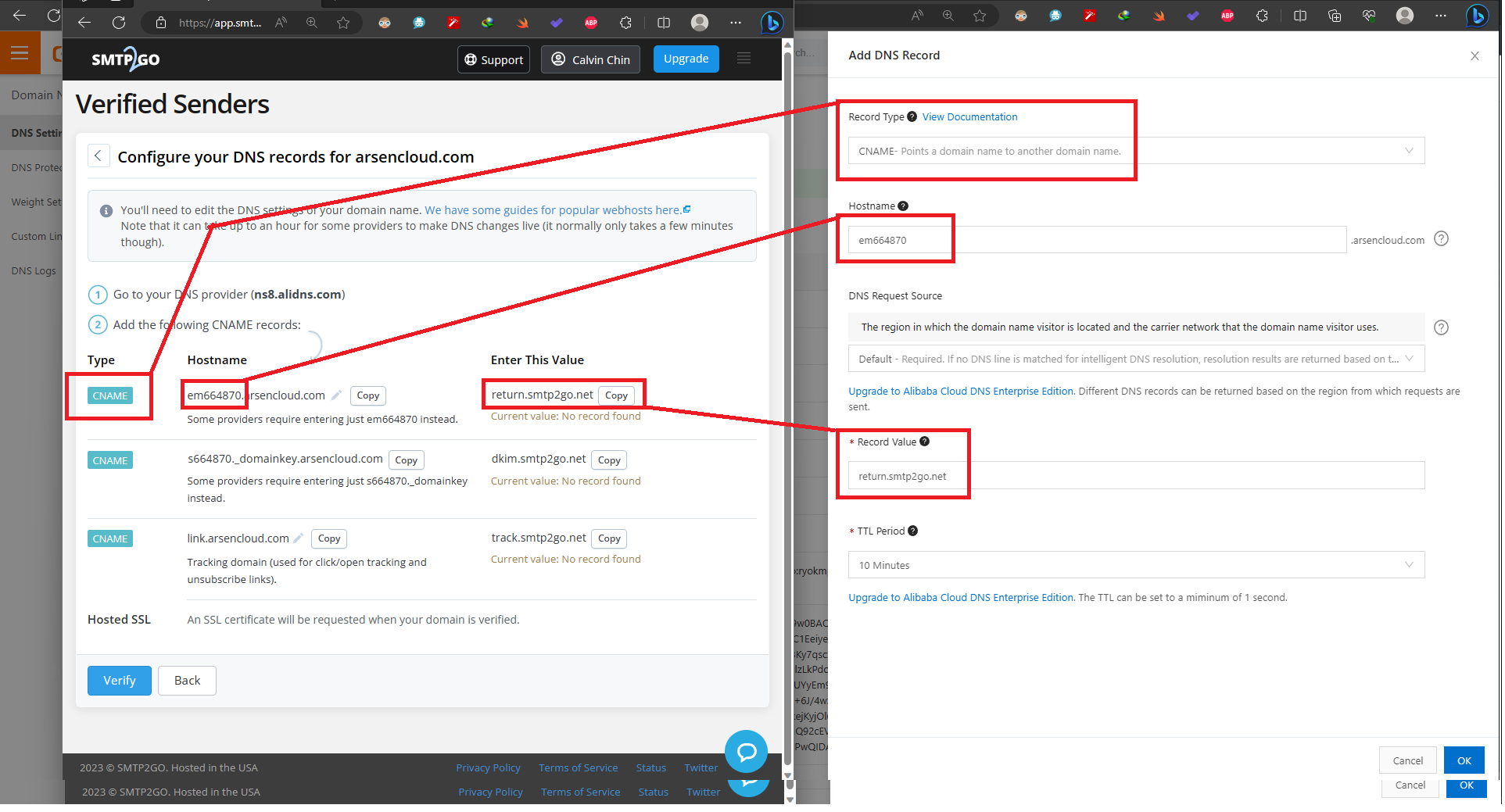Select DNS Settings in Alibaba left sidebar
Screen dimensions: 1505x812
coord(36,133)
